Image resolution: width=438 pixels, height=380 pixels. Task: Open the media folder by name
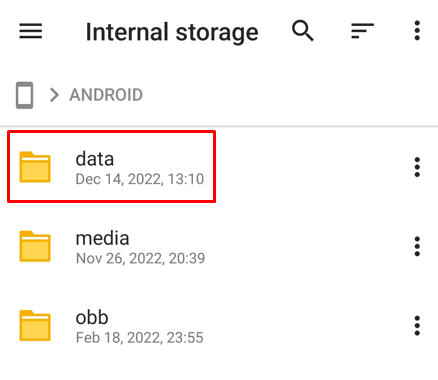pyautogui.click(x=102, y=238)
